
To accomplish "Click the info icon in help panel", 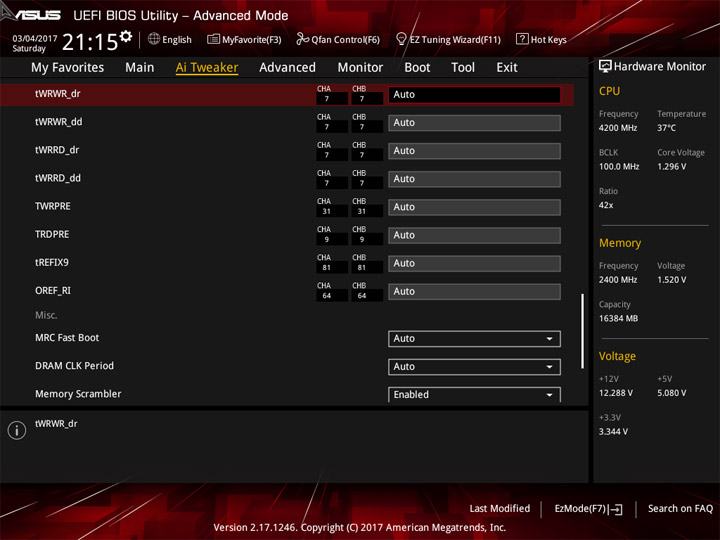I will click(x=17, y=430).
